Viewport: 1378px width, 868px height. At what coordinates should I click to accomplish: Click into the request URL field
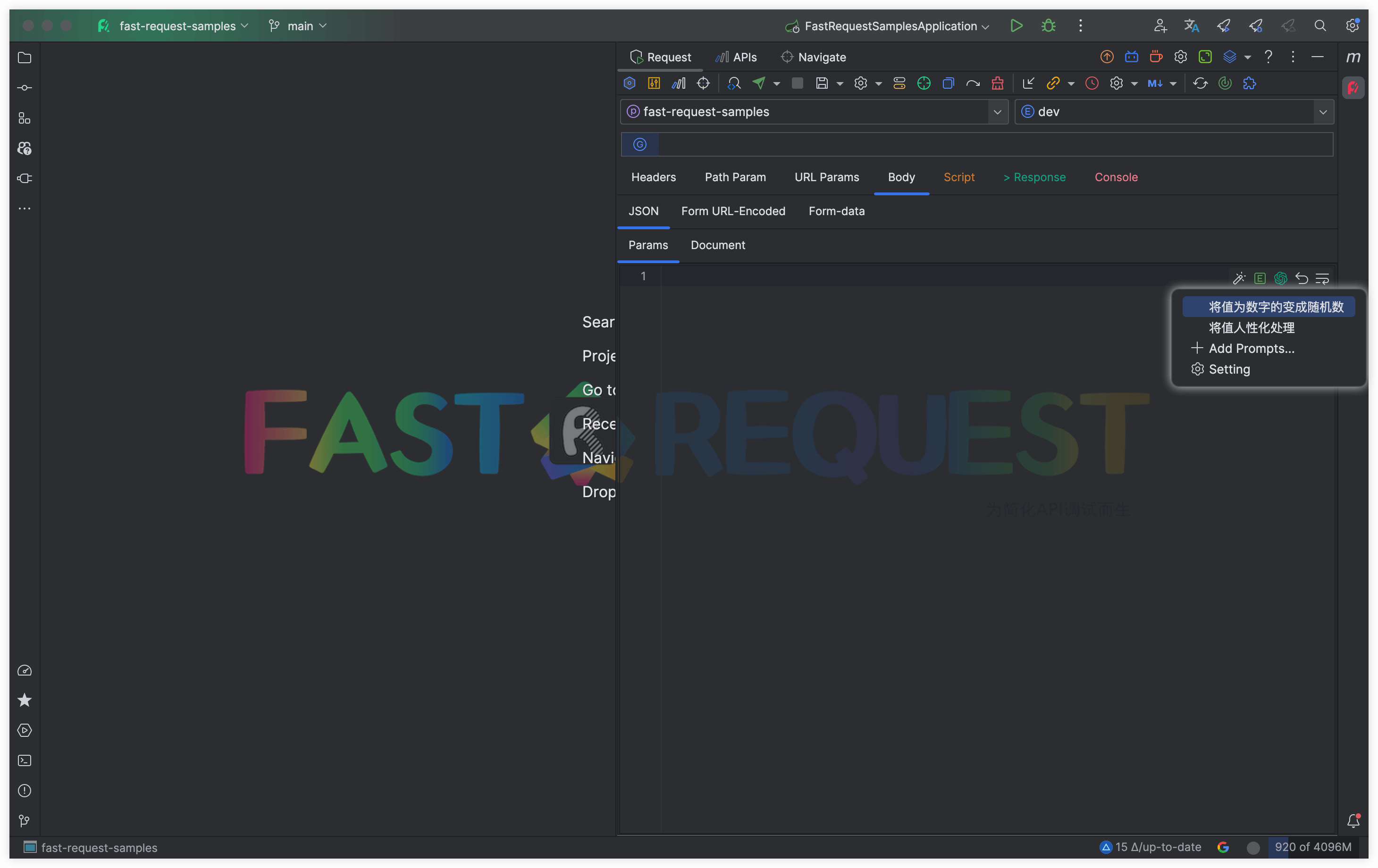[995, 145]
